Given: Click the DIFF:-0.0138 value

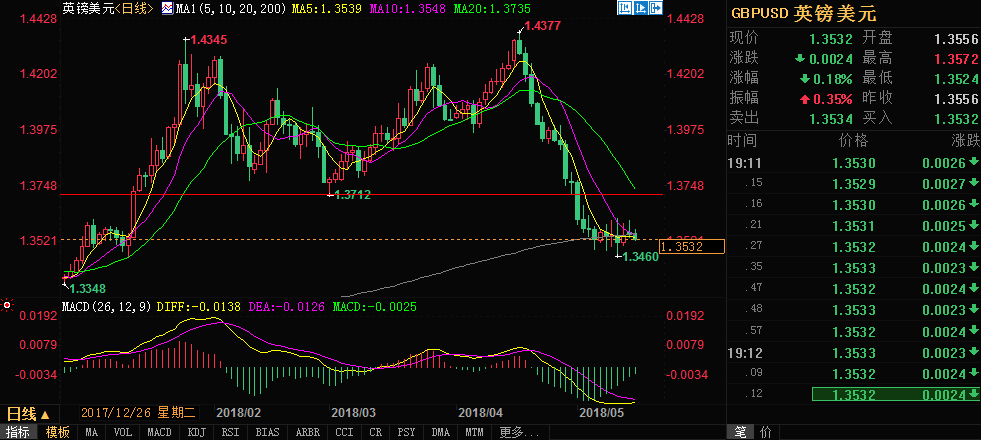Looking at the screenshot, I should pos(199,307).
